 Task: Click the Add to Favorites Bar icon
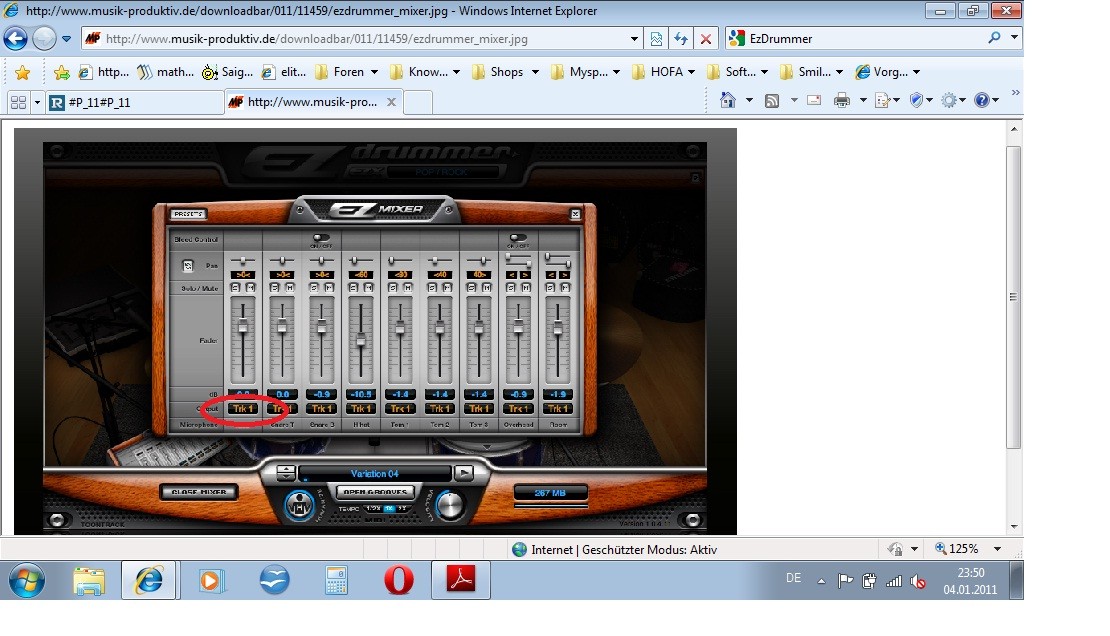62,72
